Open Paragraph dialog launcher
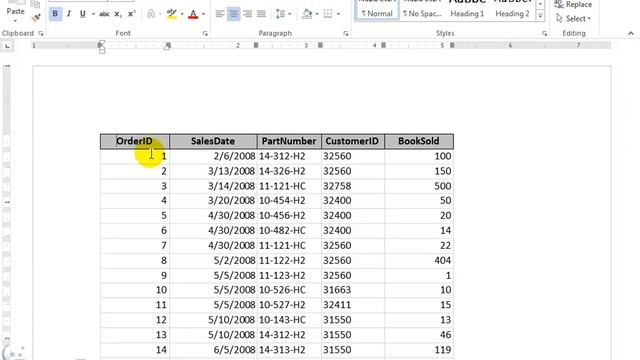The width and height of the screenshot is (640, 360). 346,33
